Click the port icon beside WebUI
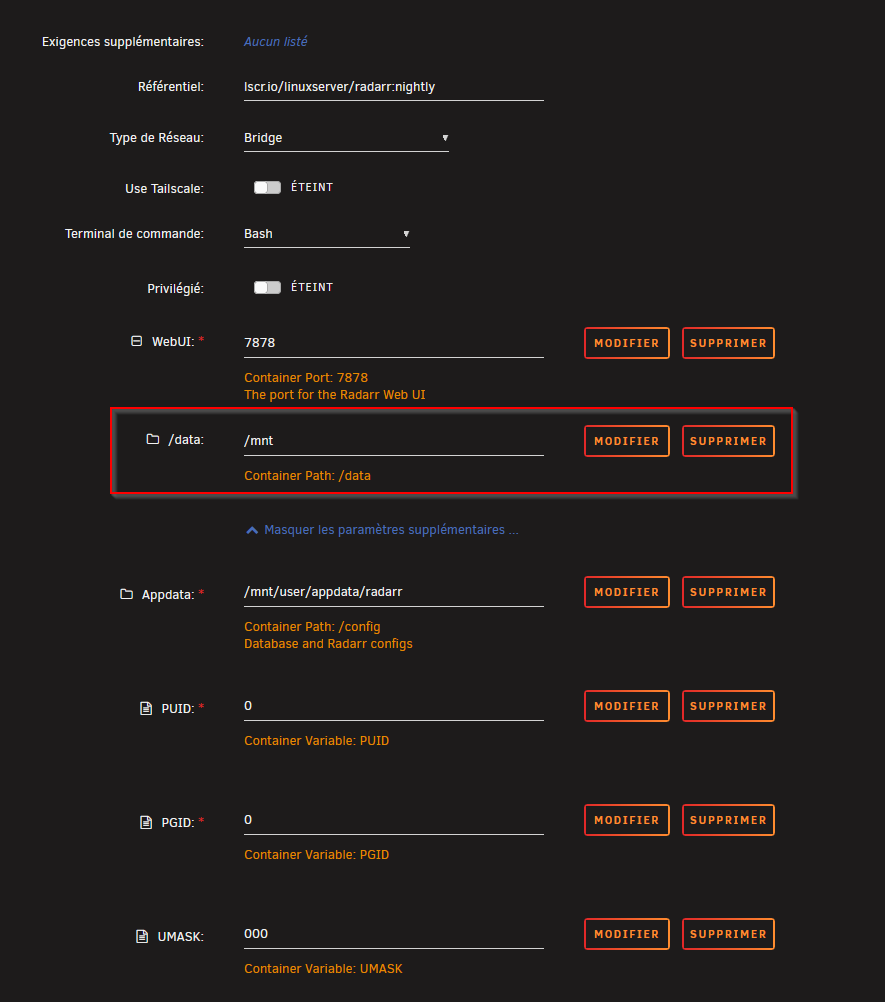885x1002 pixels. (137, 341)
